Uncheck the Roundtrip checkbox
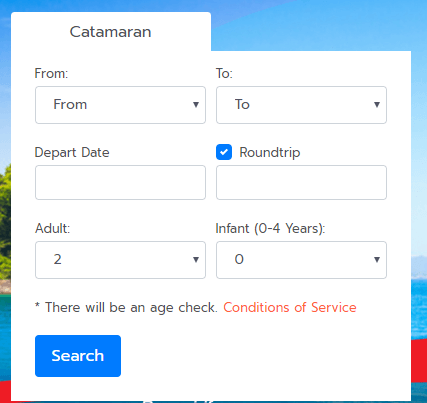This screenshot has width=427, height=403. (224, 152)
